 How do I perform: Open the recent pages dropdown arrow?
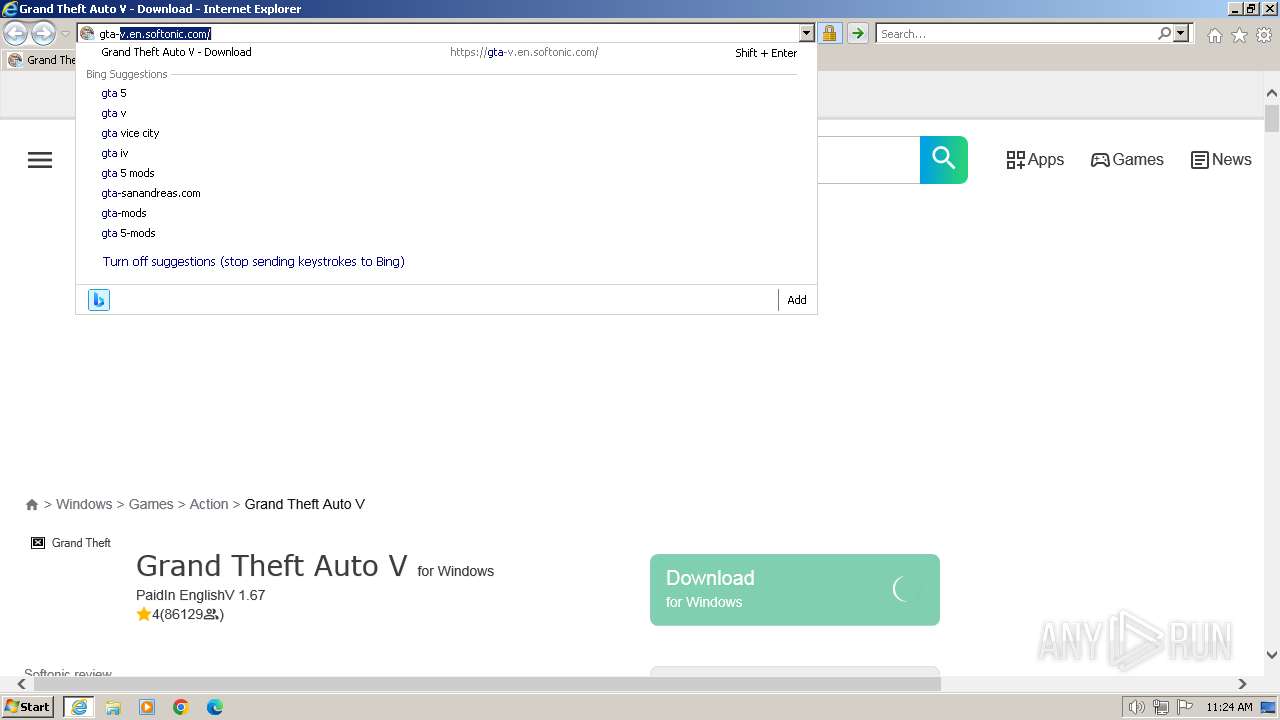pyautogui.click(x=65, y=34)
